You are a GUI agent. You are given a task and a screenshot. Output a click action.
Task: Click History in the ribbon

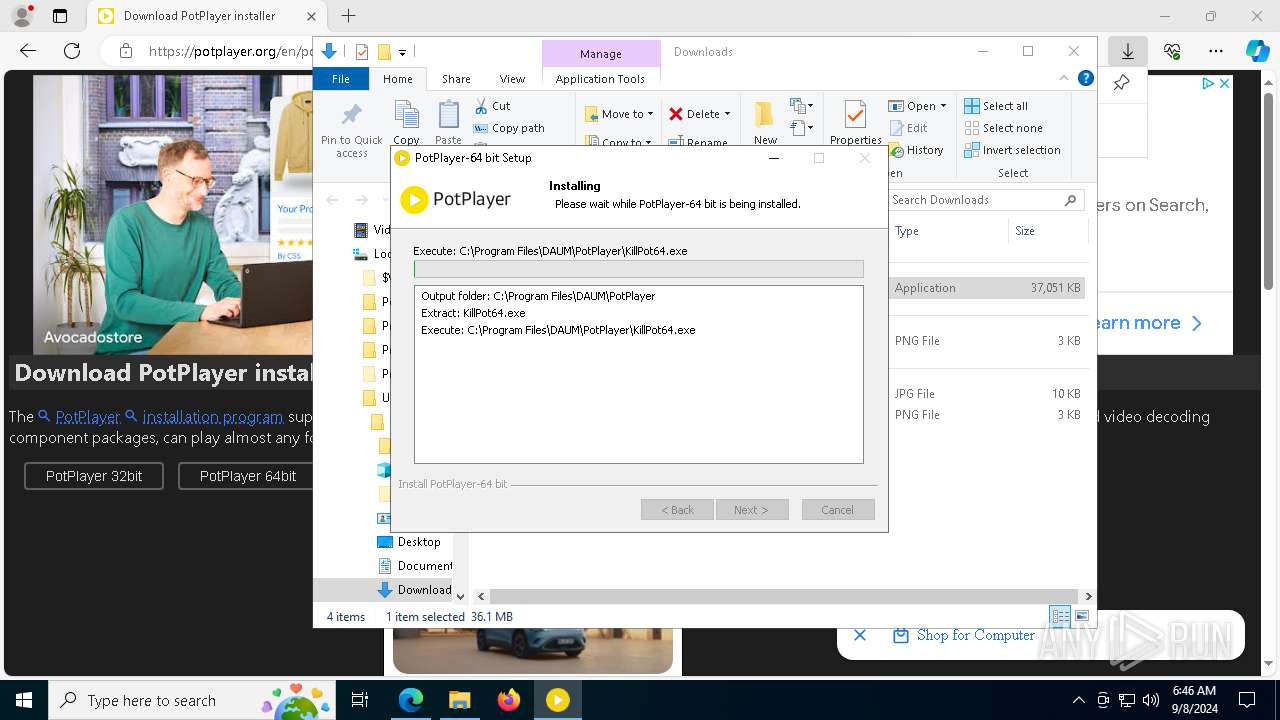[915, 150]
